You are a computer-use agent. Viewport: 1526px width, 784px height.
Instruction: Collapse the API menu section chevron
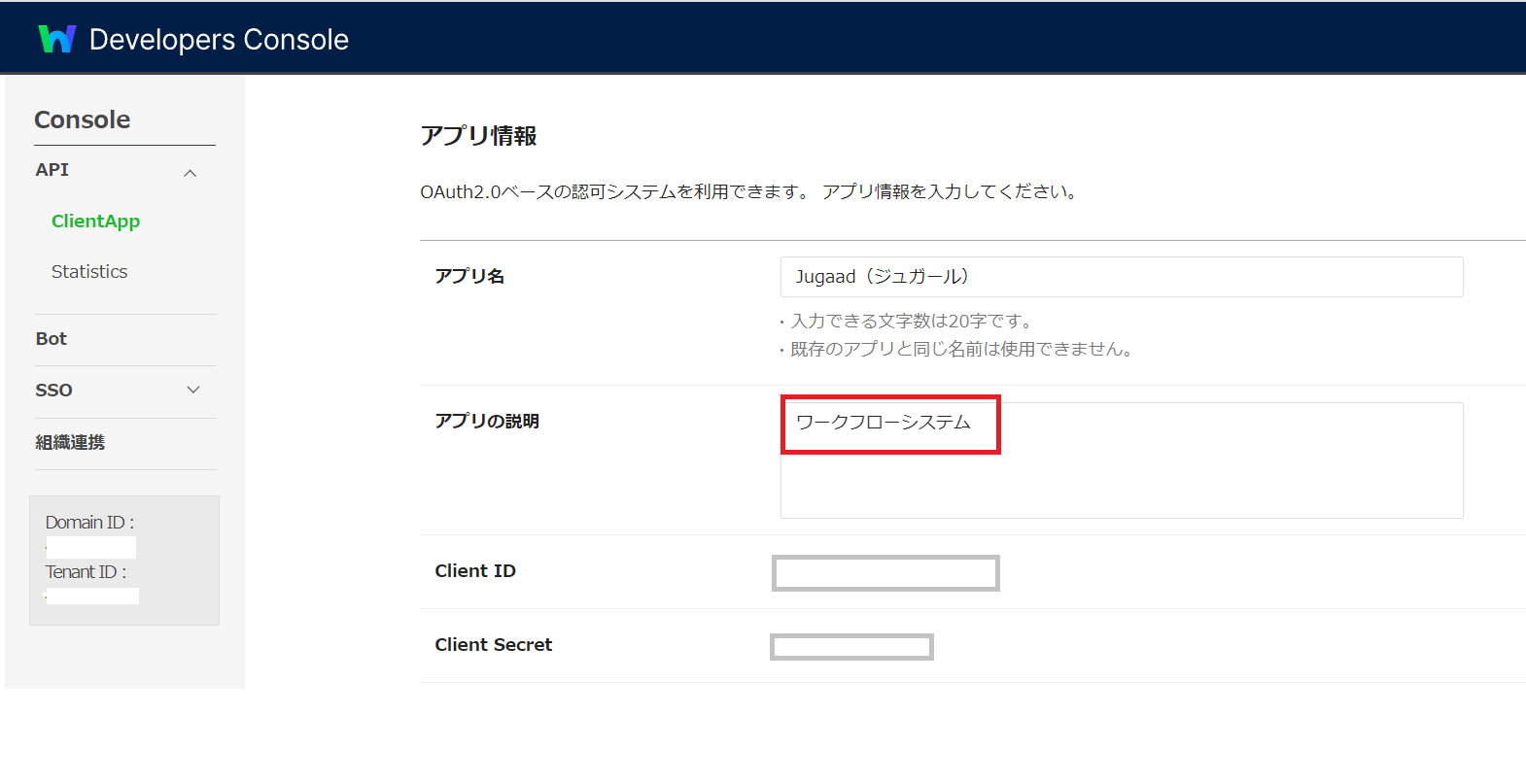pyautogui.click(x=191, y=173)
